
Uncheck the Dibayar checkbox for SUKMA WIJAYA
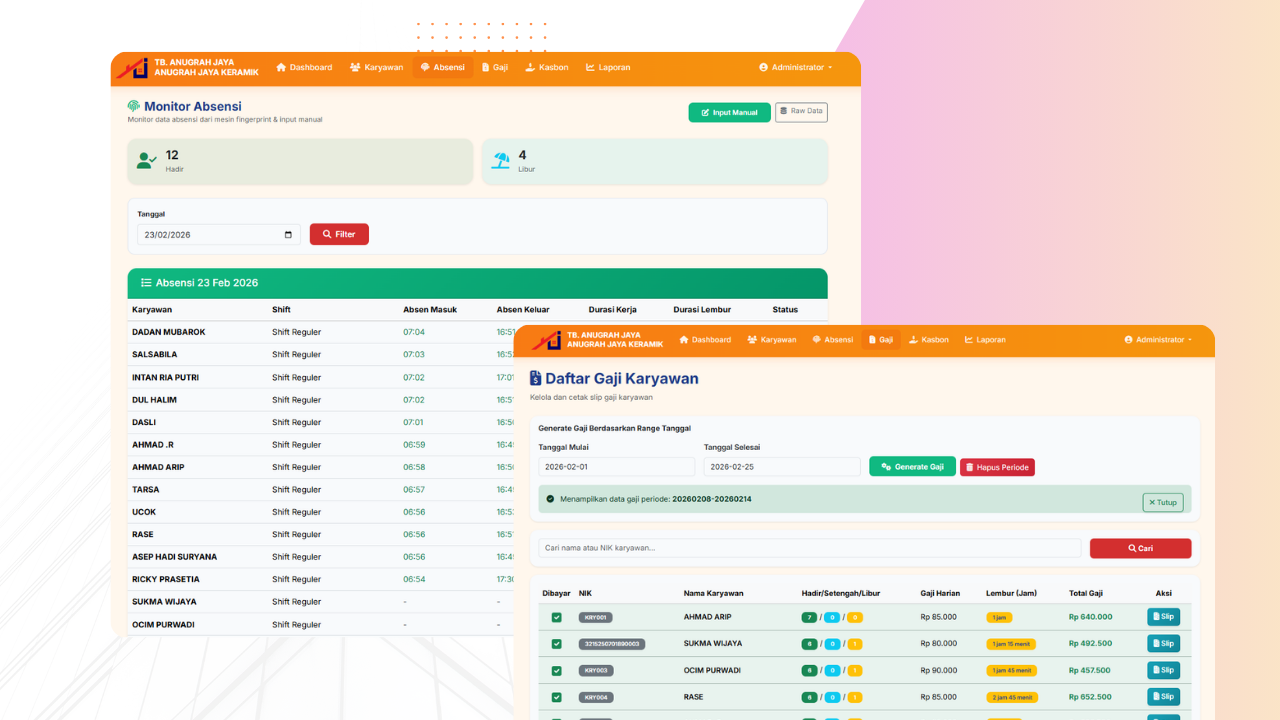[556, 643]
